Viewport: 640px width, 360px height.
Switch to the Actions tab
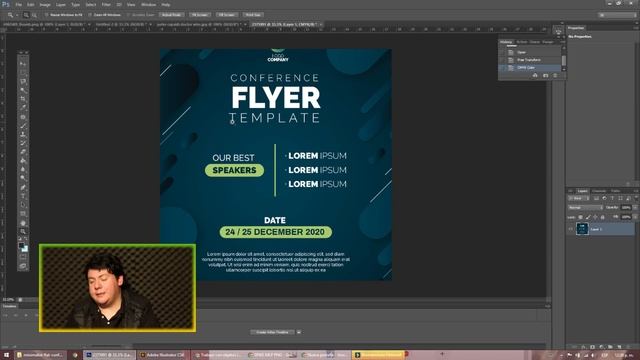click(521, 42)
